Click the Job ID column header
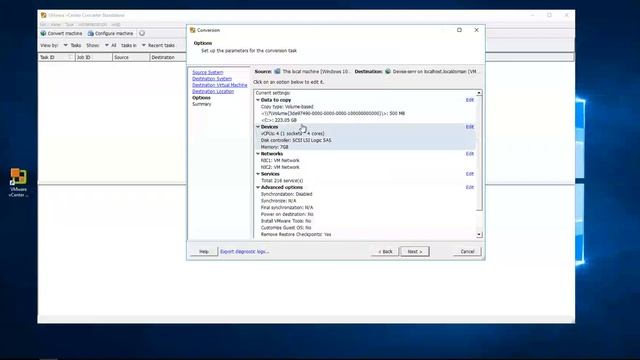This screenshot has height=360, width=640. click(x=94, y=58)
